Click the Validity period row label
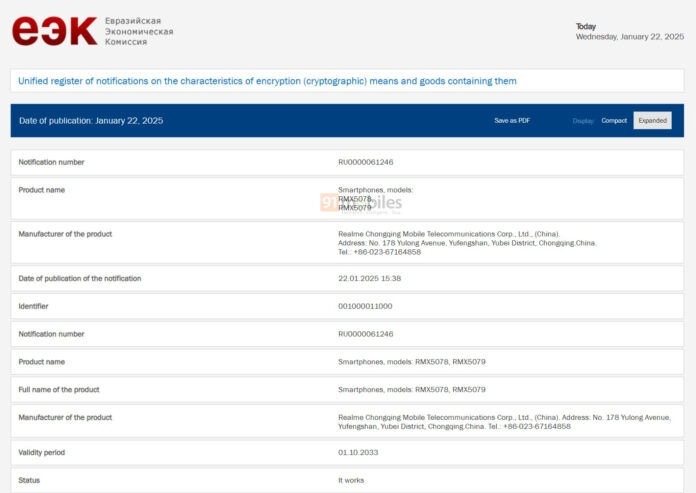Screen dimensions: 696x493 [42, 452]
